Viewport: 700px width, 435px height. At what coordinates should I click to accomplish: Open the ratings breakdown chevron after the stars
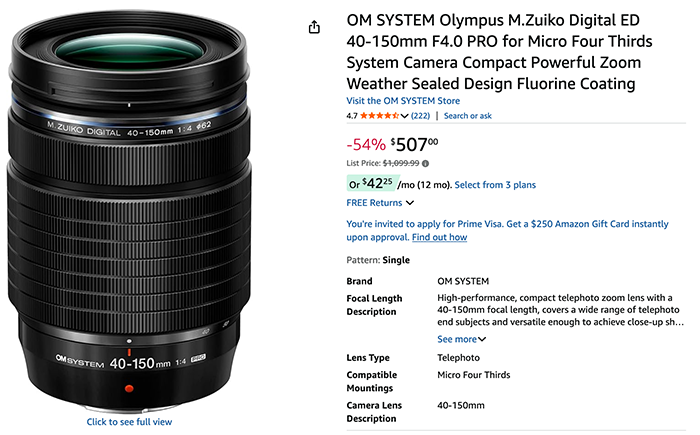(x=404, y=116)
